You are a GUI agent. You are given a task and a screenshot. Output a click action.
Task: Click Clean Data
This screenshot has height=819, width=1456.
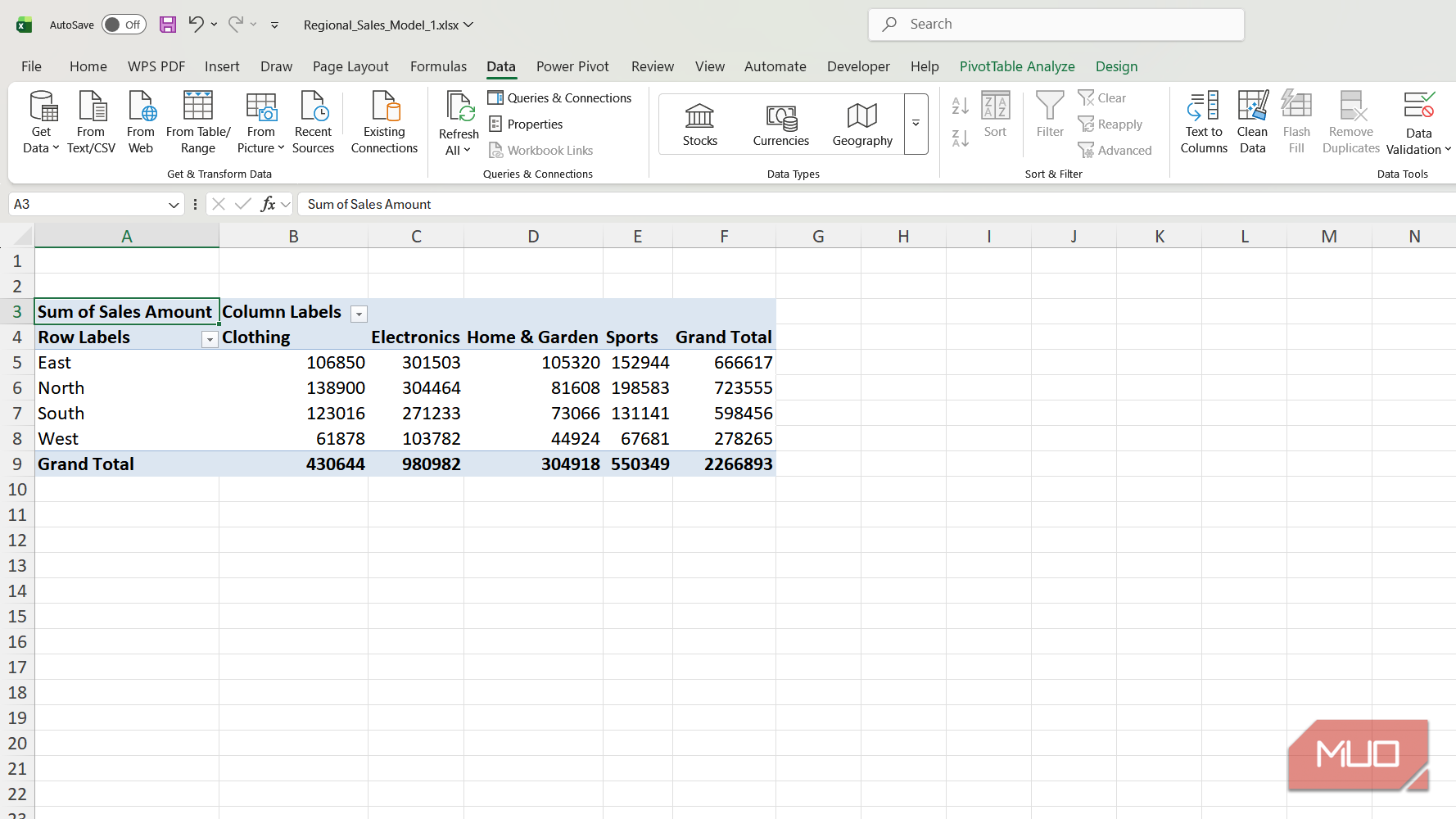(1253, 122)
